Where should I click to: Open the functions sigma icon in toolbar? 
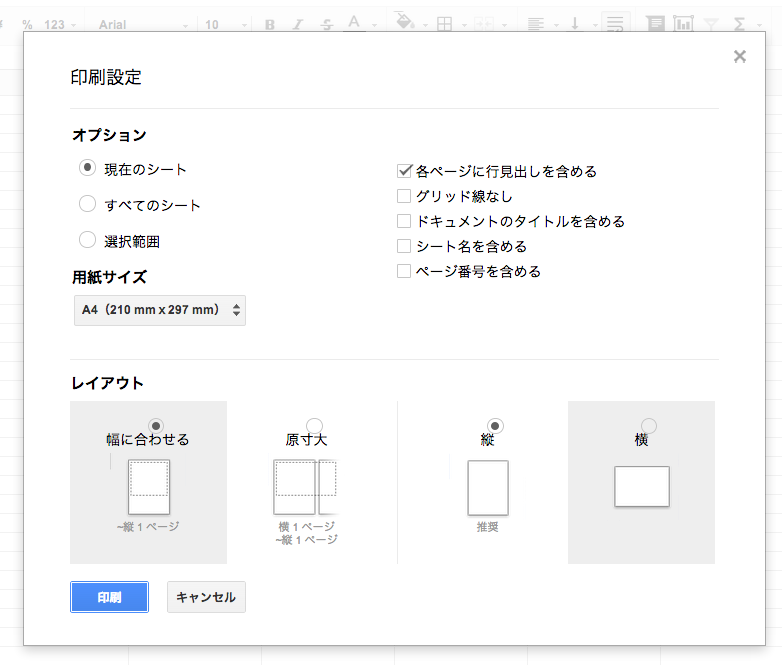coord(740,24)
